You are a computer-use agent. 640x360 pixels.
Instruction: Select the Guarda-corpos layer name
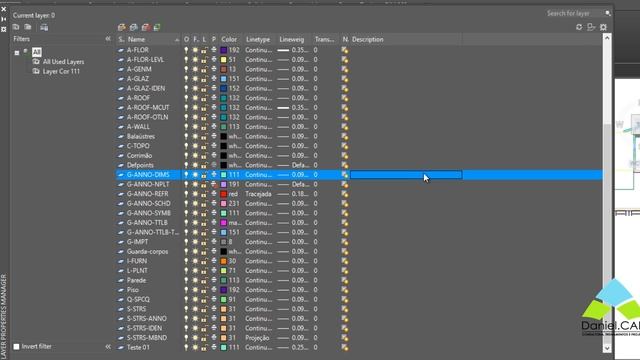click(147, 251)
